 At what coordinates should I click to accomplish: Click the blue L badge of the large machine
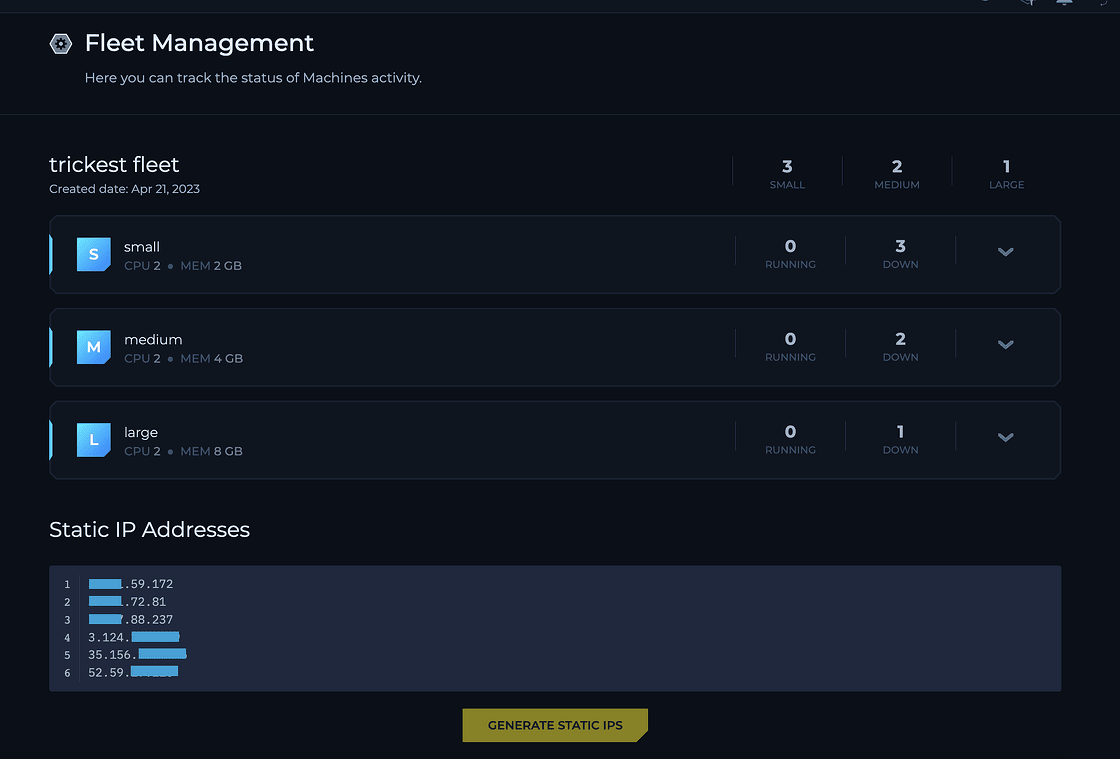pos(94,440)
